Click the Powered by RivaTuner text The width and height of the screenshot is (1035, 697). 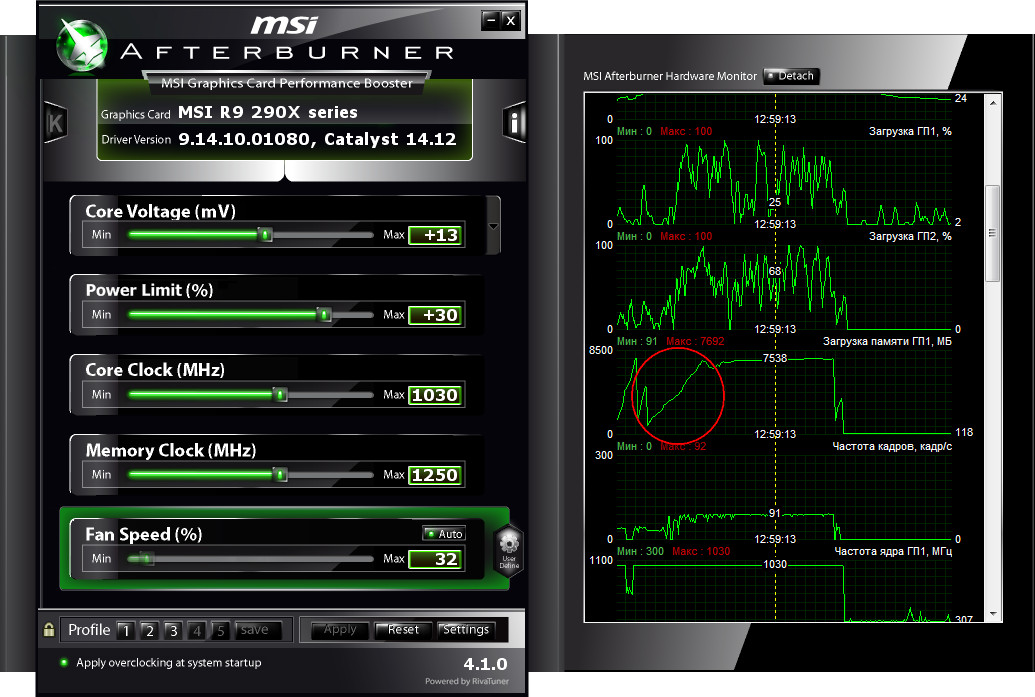(x=467, y=681)
